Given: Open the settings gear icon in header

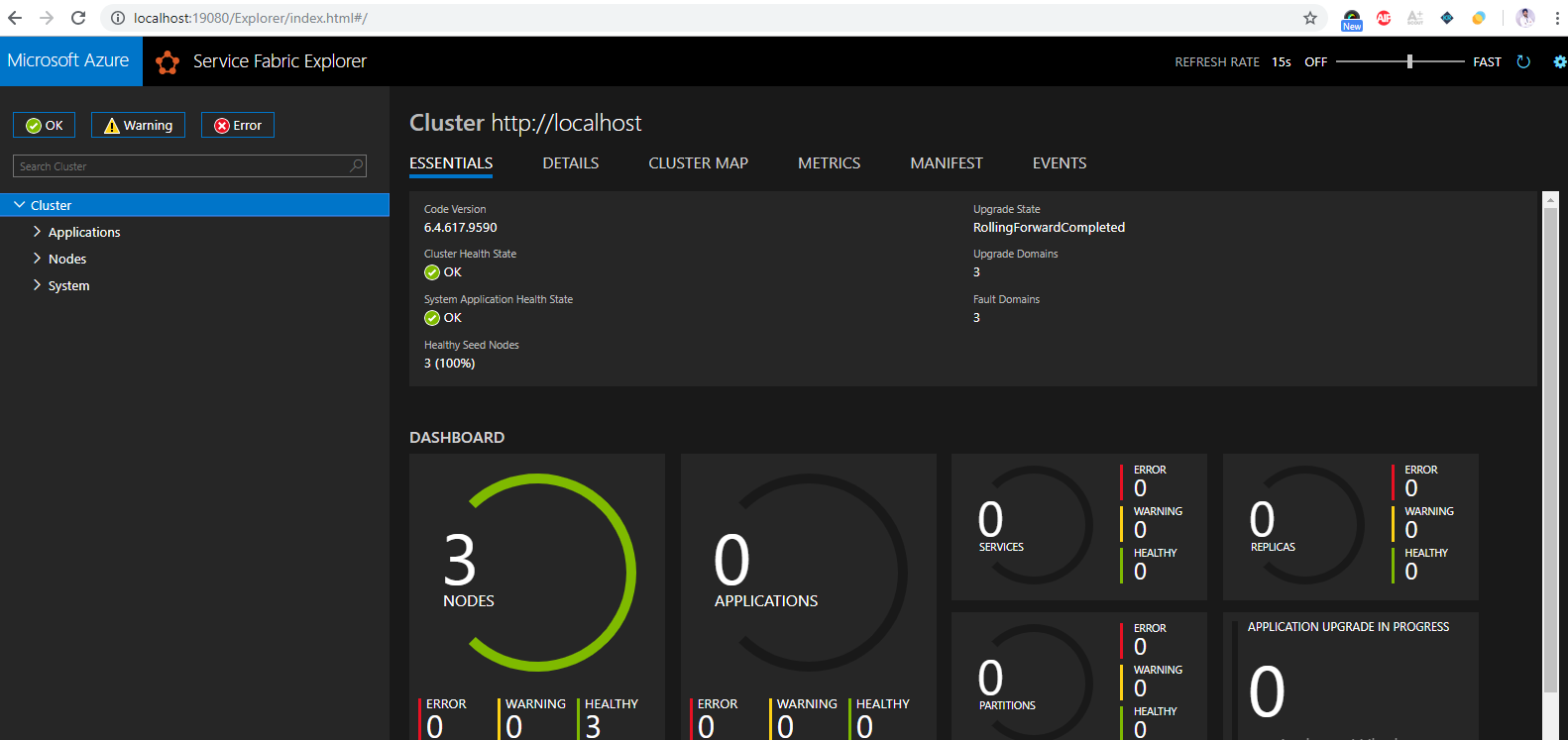Looking at the screenshot, I should [1560, 61].
